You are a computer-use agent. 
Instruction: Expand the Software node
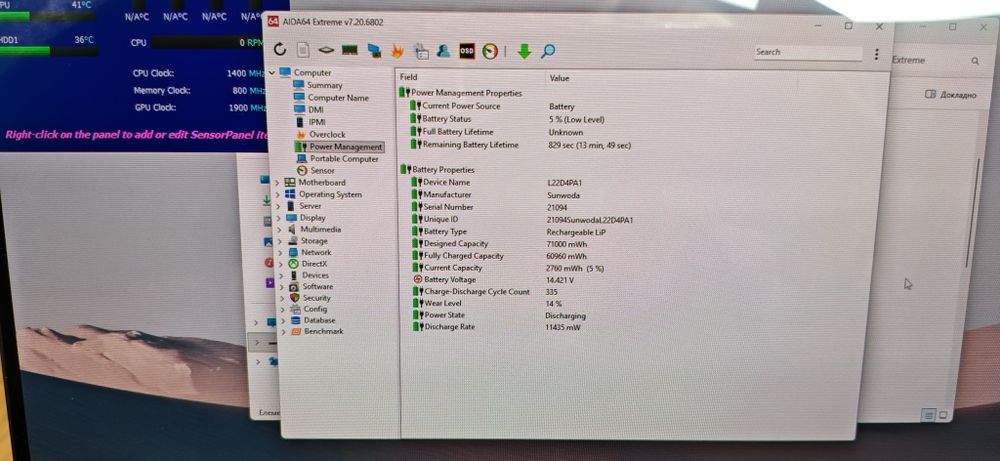(x=281, y=287)
